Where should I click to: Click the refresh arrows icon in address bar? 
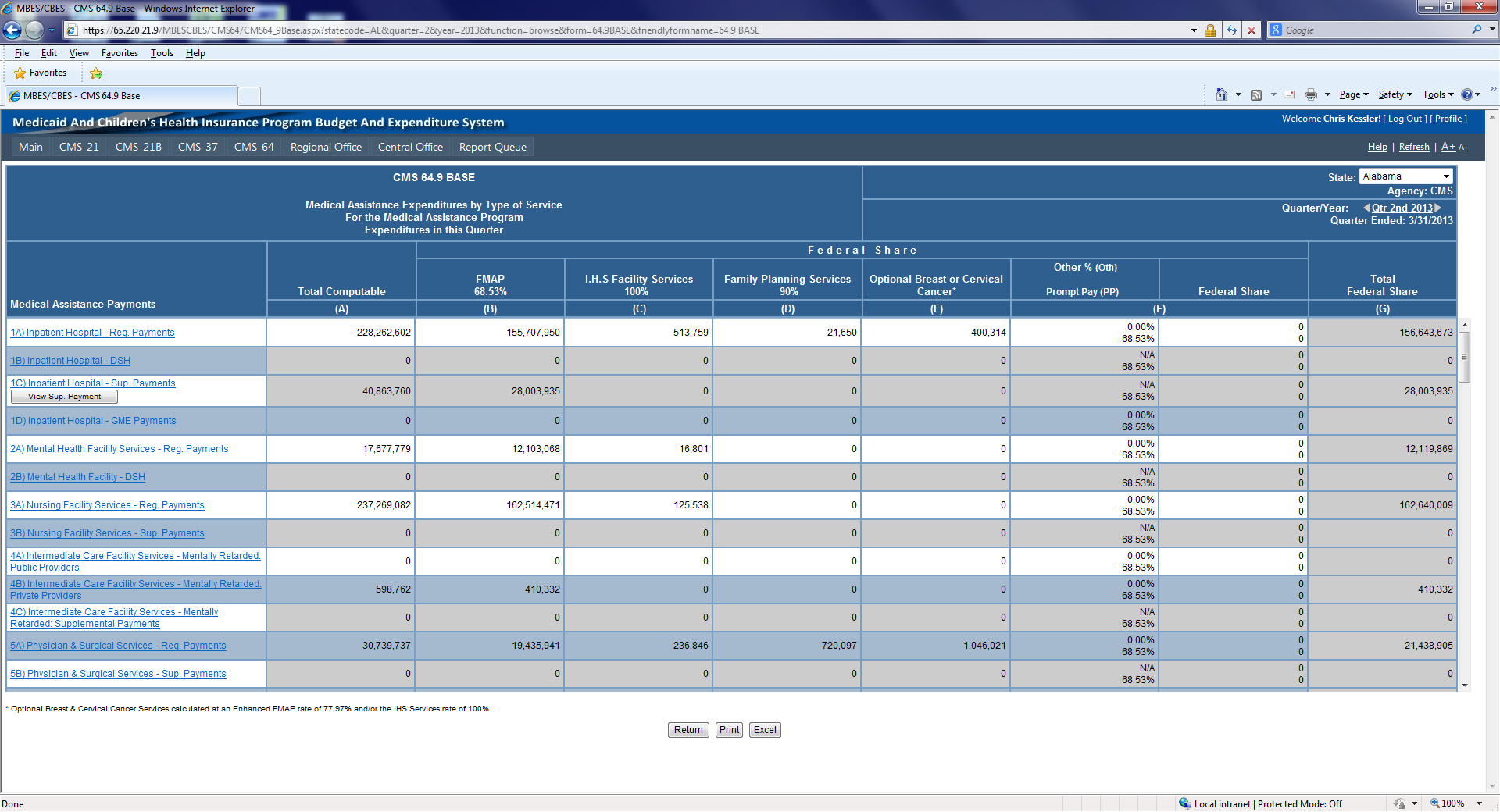[1232, 30]
